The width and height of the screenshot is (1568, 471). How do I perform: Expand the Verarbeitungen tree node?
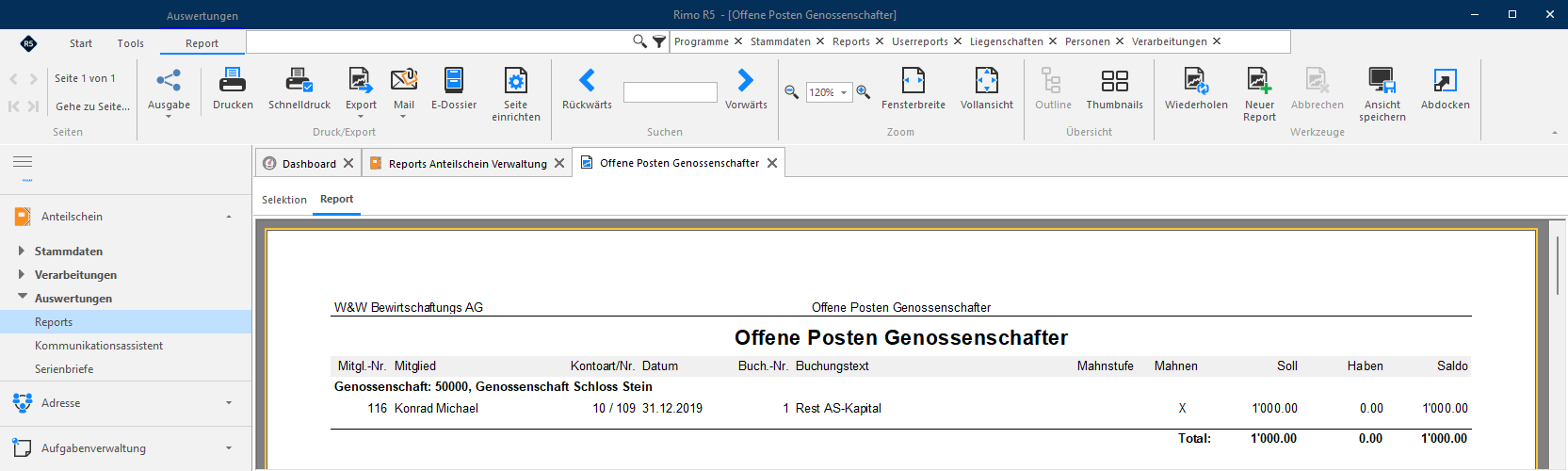[21, 274]
